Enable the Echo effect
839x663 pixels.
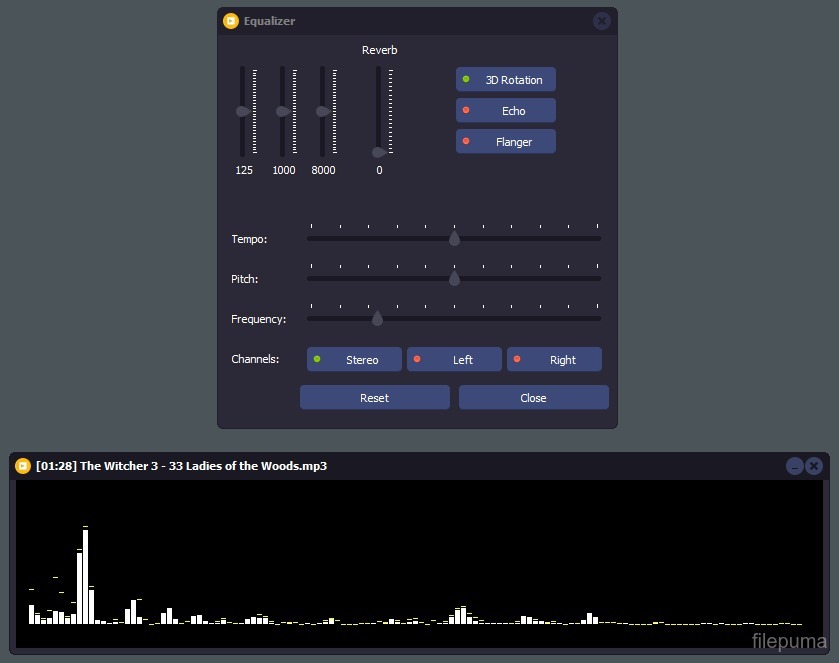tap(506, 111)
